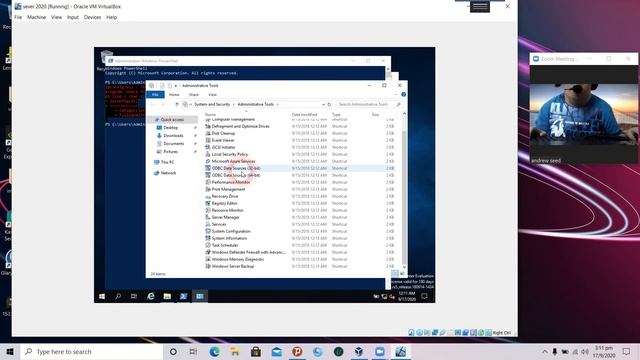Viewport: 640px width, 360px height.
Task: Select the Recovery Drive icon
Action: coord(208,196)
